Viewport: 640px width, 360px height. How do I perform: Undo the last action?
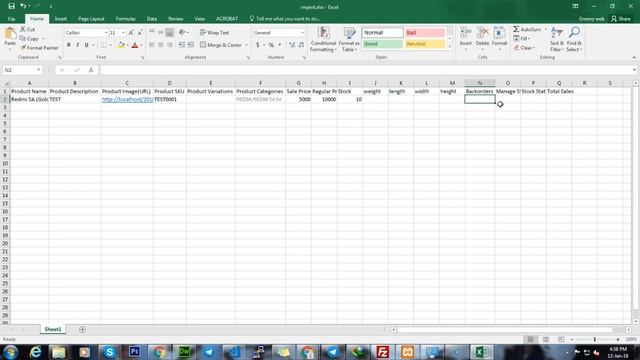pyautogui.click(x=23, y=6)
